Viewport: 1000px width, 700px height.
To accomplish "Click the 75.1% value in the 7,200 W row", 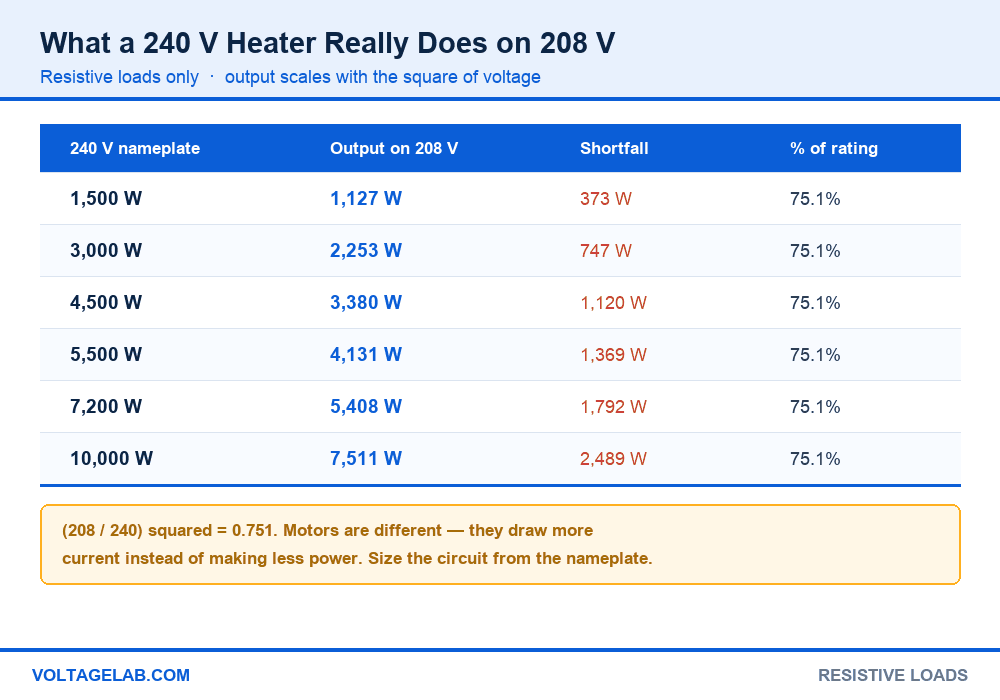I will pos(815,407).
